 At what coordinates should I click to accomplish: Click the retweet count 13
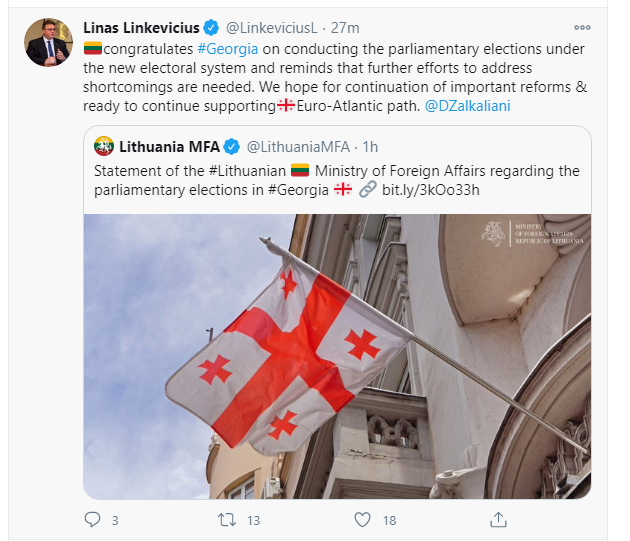click(254, 521)
